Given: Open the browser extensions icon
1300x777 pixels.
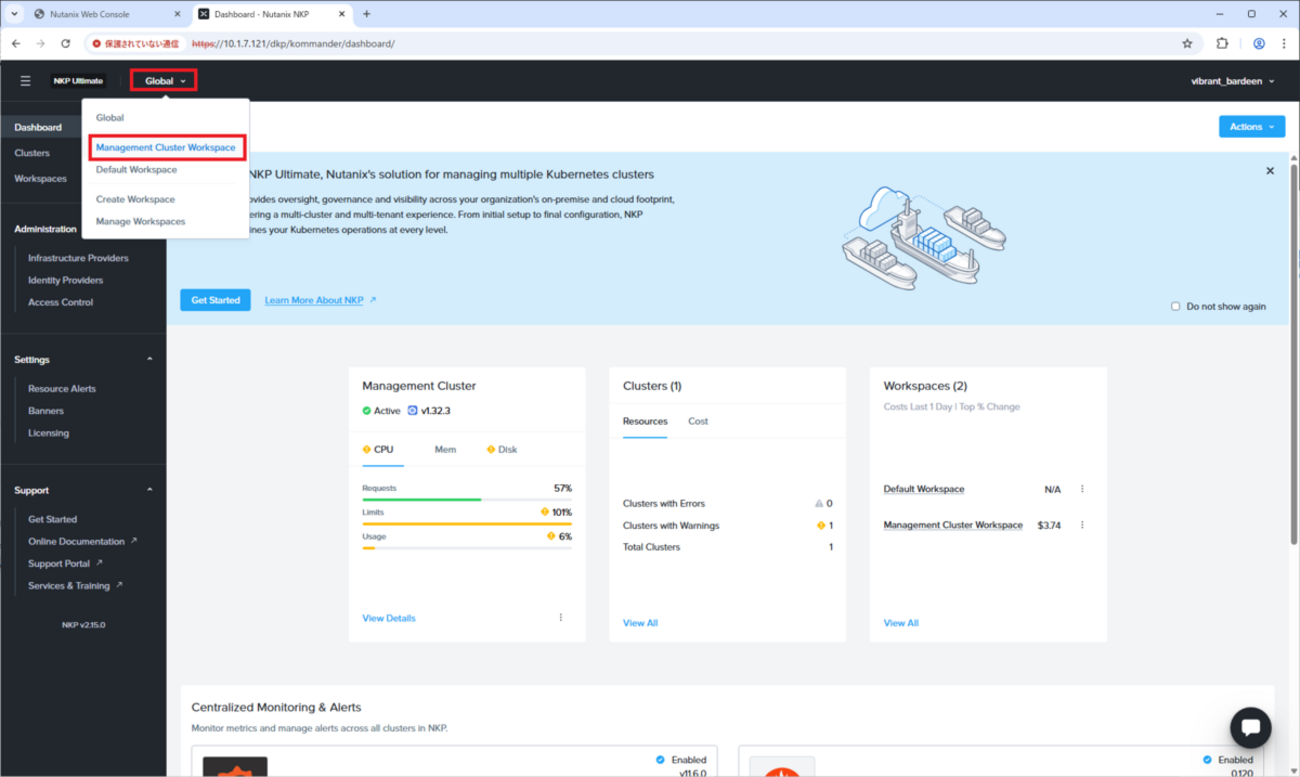Looking at the screenshot, I should [1222, 44].
